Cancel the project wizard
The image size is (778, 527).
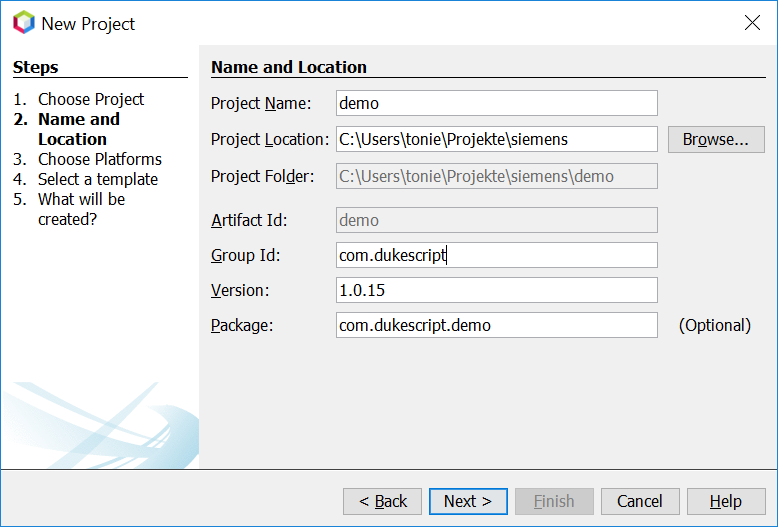point(639,501)
